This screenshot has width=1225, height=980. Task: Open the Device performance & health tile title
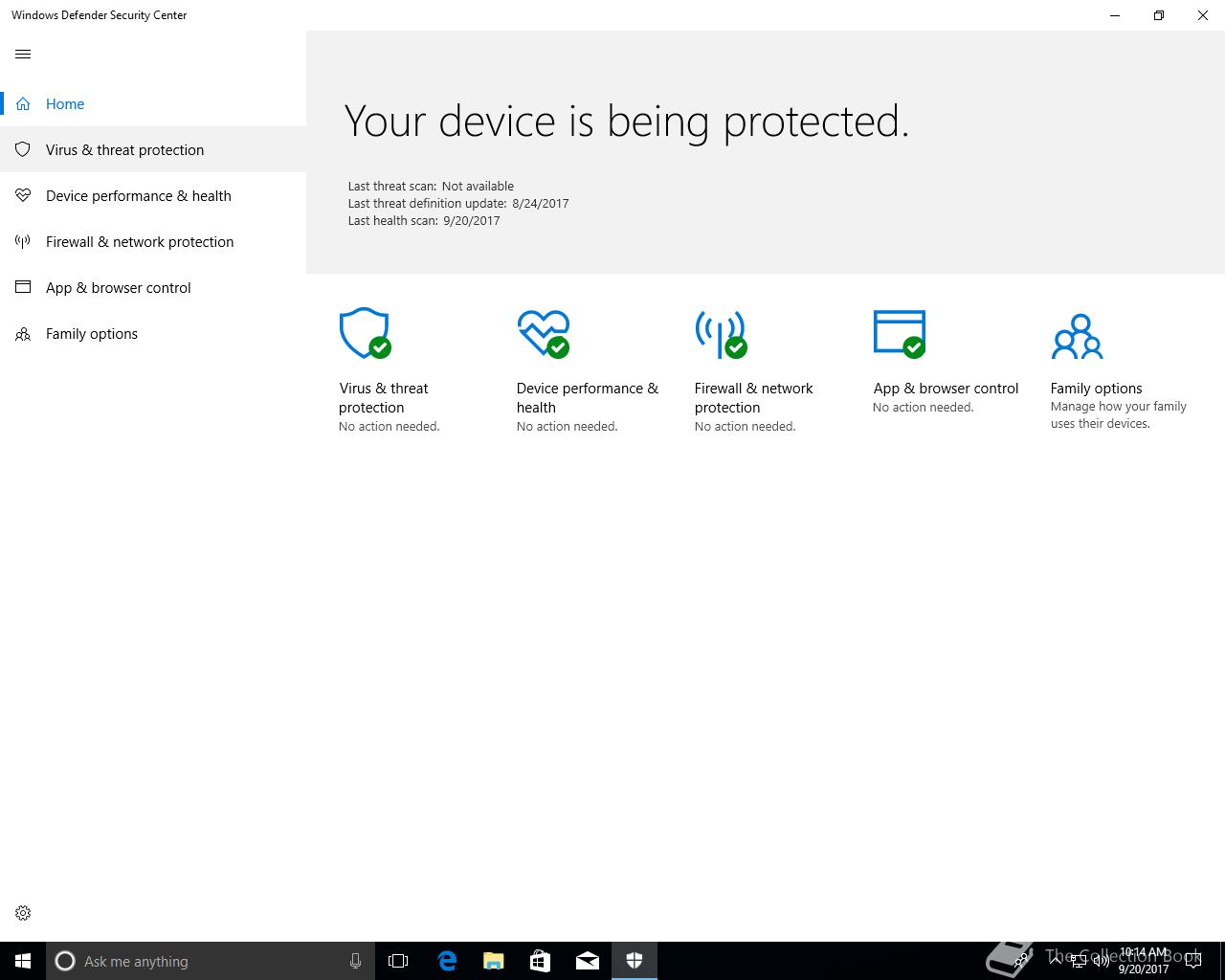[588, 397]
